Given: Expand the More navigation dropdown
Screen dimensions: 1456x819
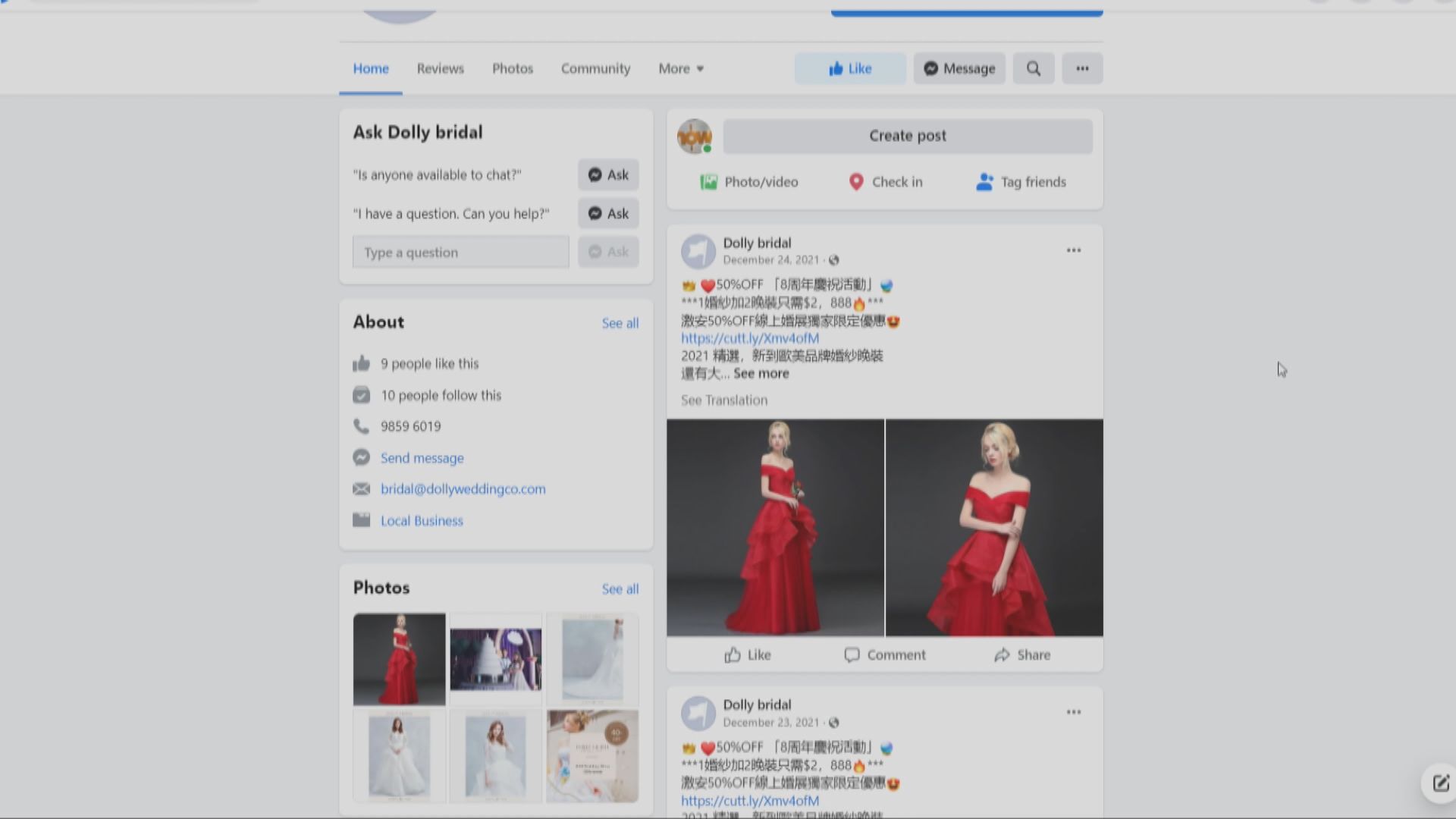Looking at the screenshot, I should pos(680,68).
